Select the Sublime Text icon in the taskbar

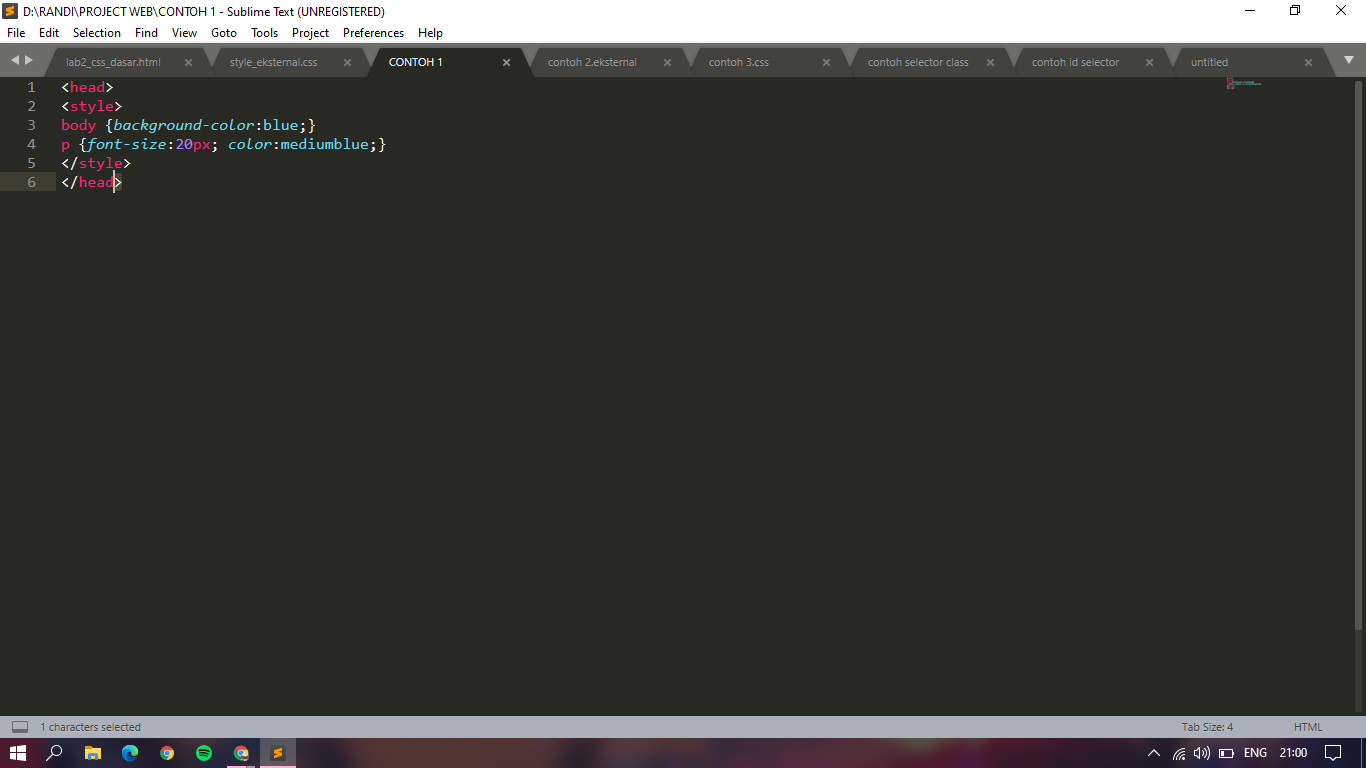click(x=278, y=752)
